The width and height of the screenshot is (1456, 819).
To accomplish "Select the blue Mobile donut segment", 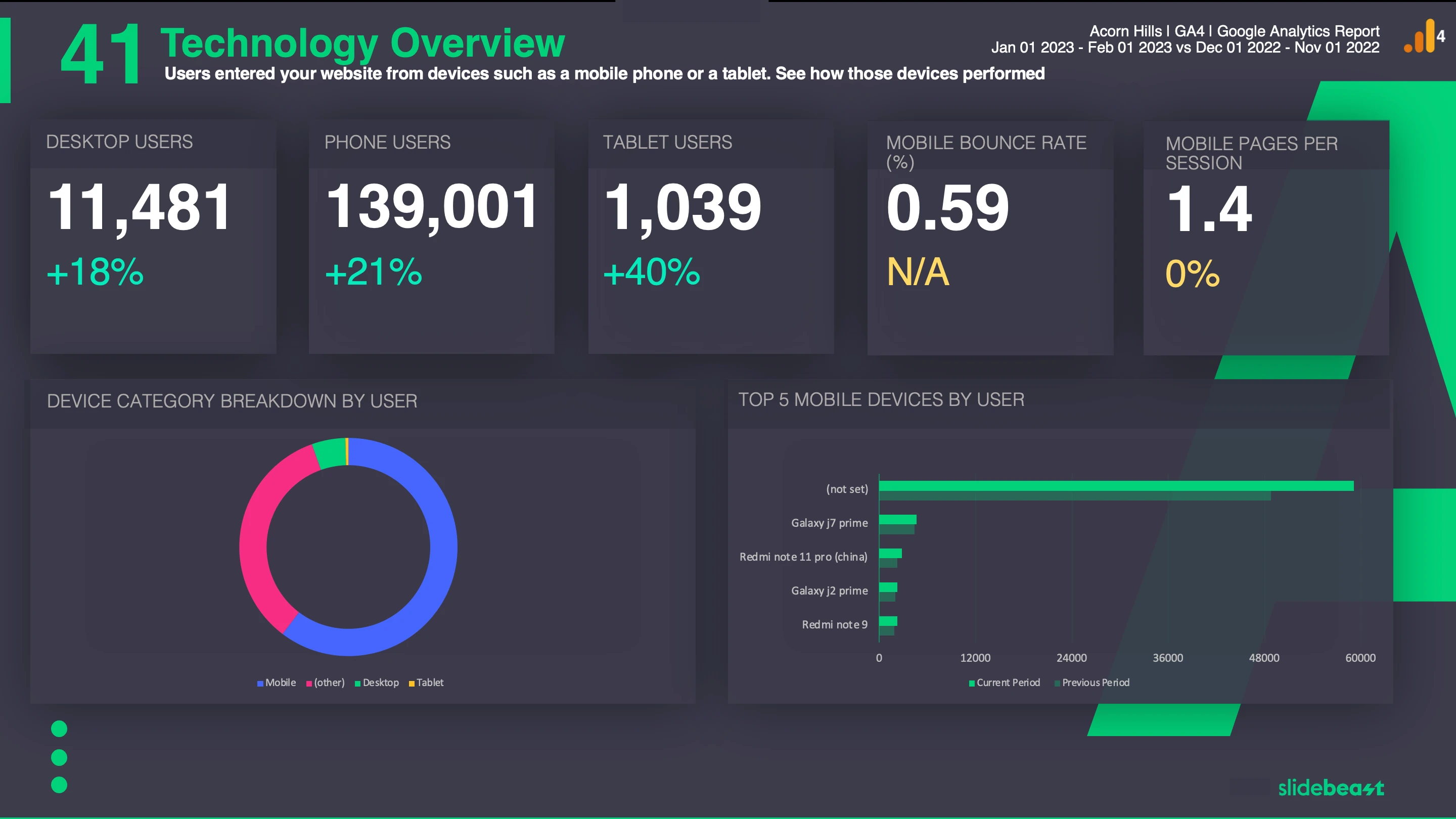I will [x=442, y=557].
